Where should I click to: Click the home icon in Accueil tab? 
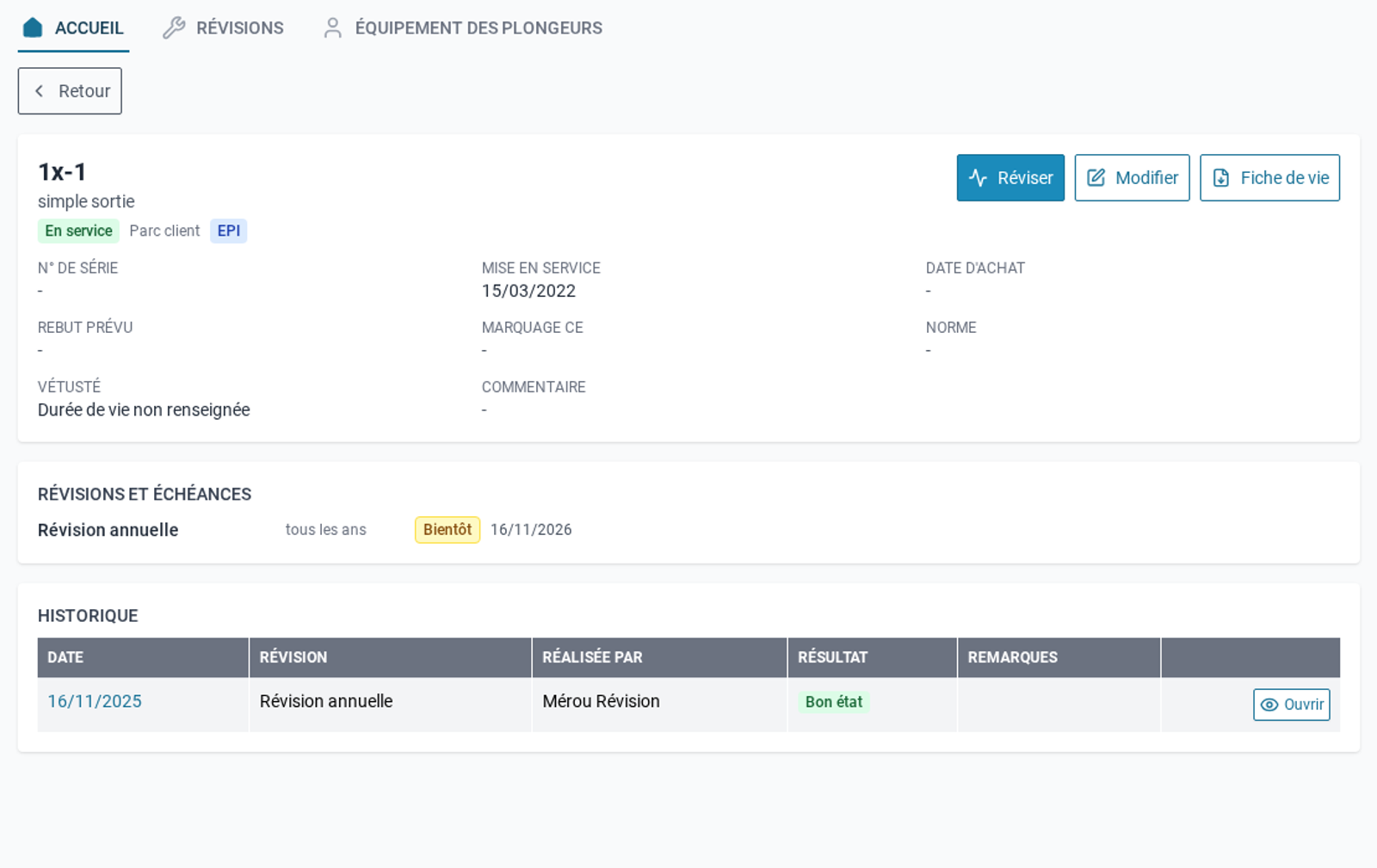(33, 28)
